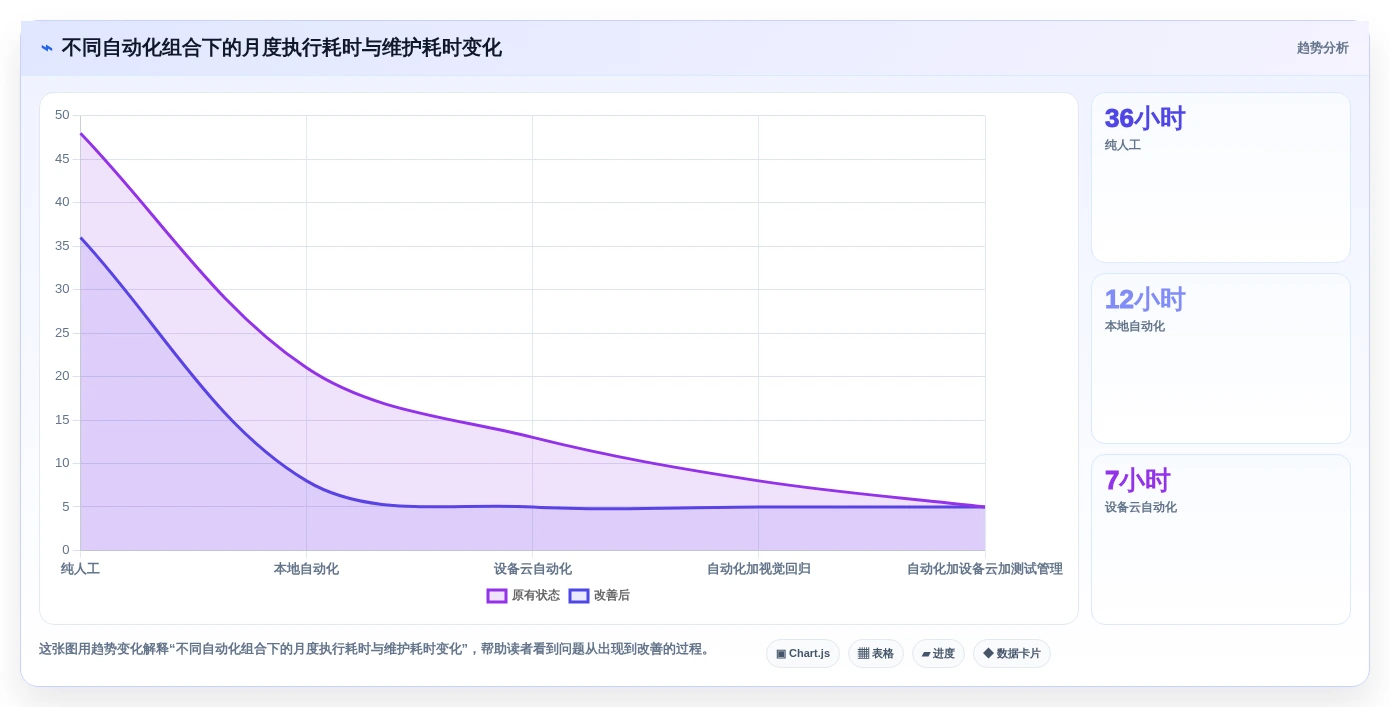This screenshot has height=707, width=1390.
Task: Click the lightning icon beside the chart title
Action: tap(47, 48)
